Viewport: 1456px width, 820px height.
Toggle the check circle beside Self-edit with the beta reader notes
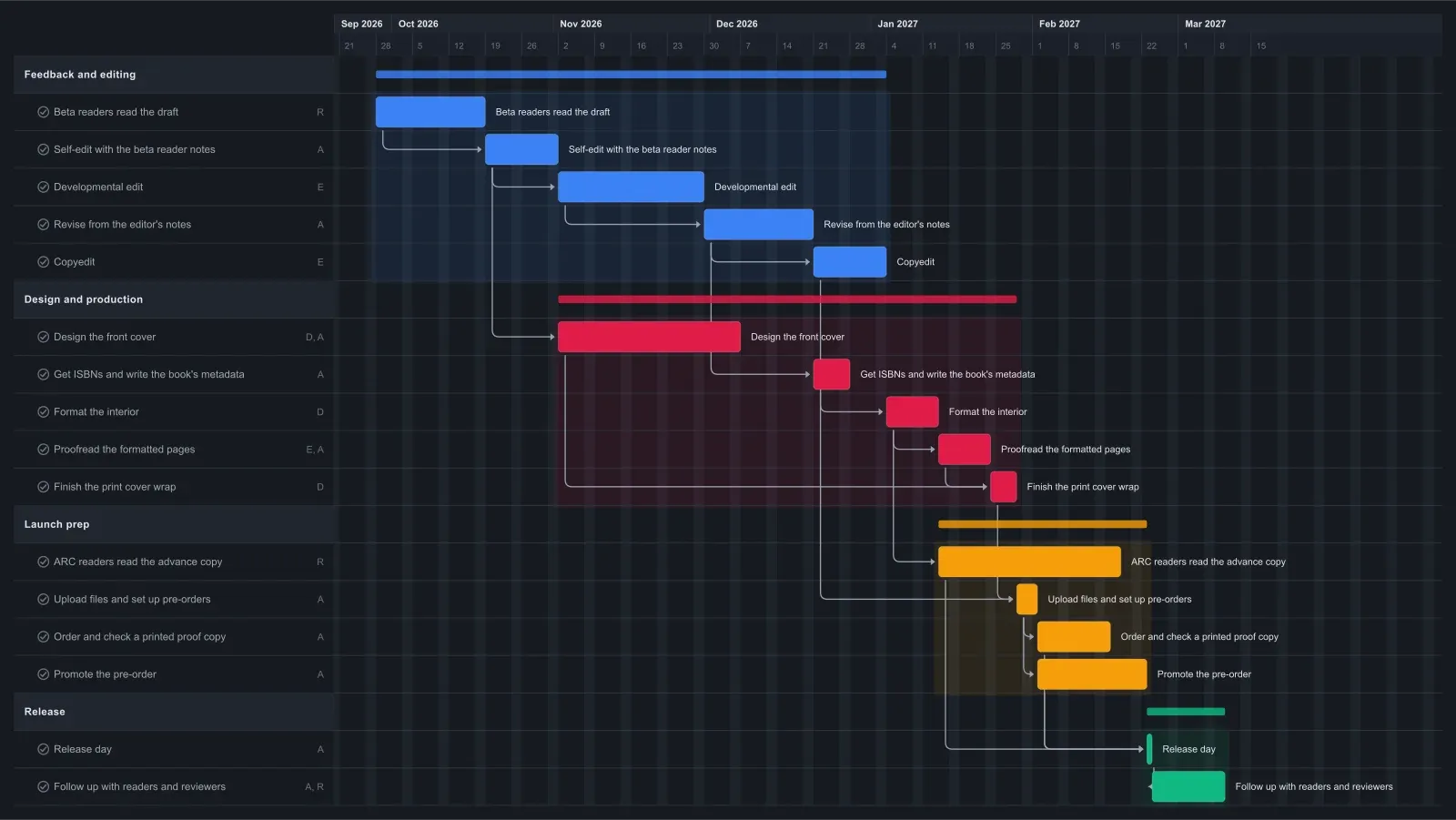43,149
